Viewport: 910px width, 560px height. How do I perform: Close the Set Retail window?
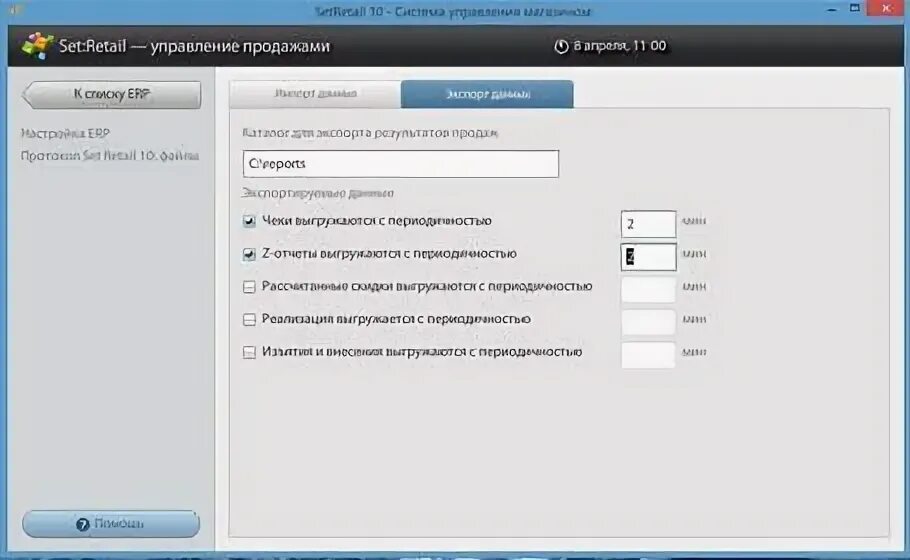pyautogui.click(x=887, y=8)
